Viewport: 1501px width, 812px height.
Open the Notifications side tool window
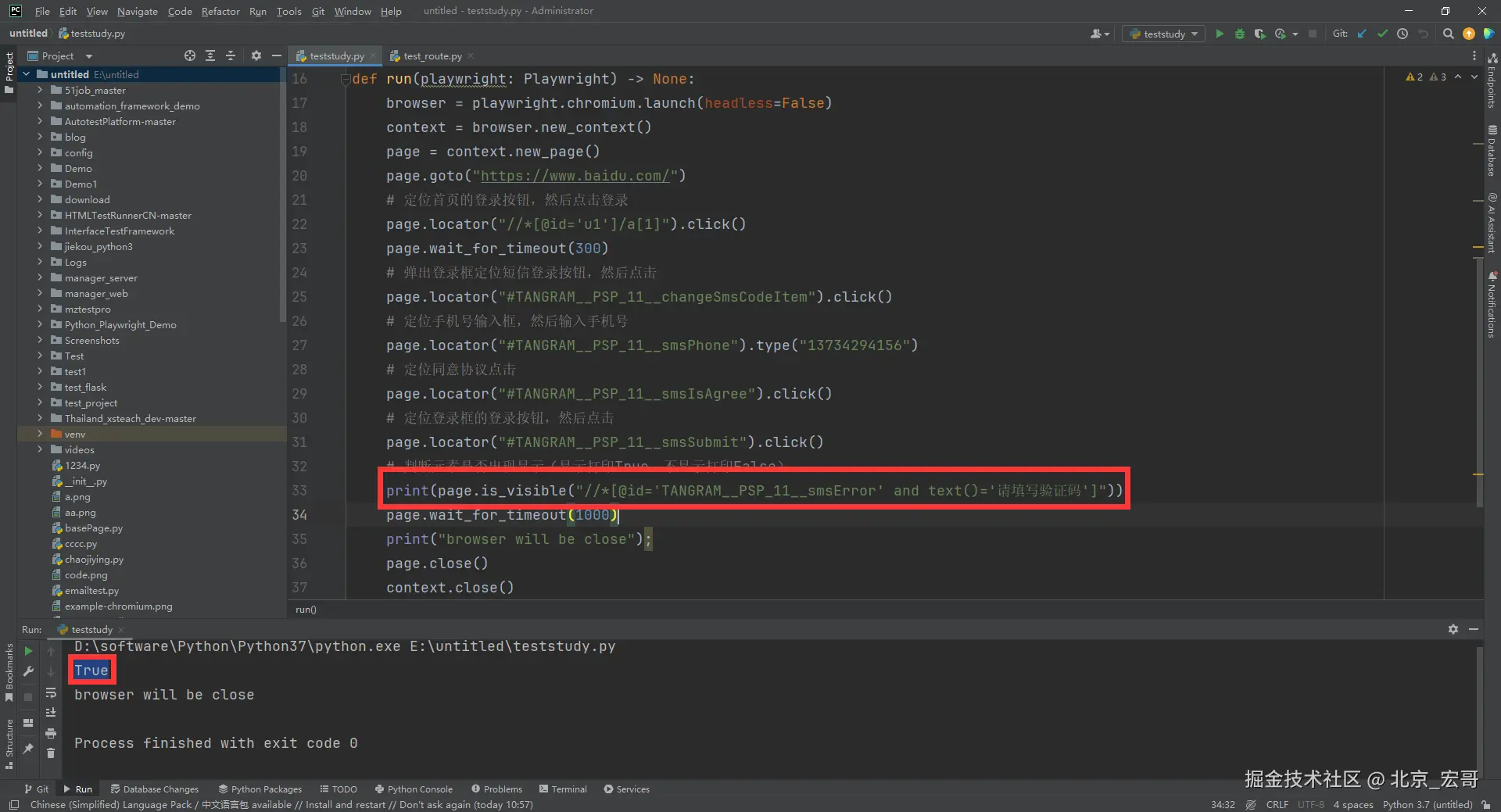(1492, 305)
